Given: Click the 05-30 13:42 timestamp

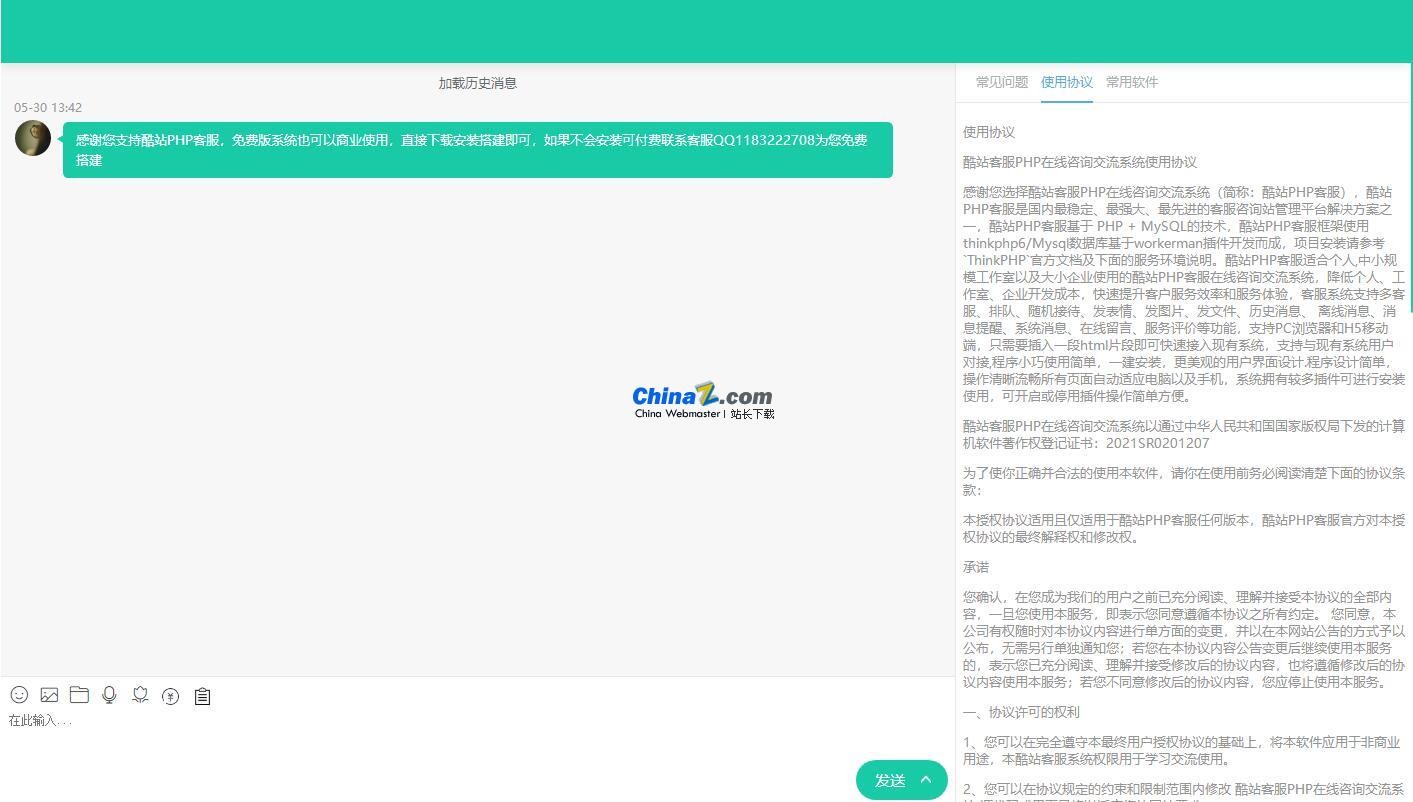Looking at the screenshot, I should (47, 107).
